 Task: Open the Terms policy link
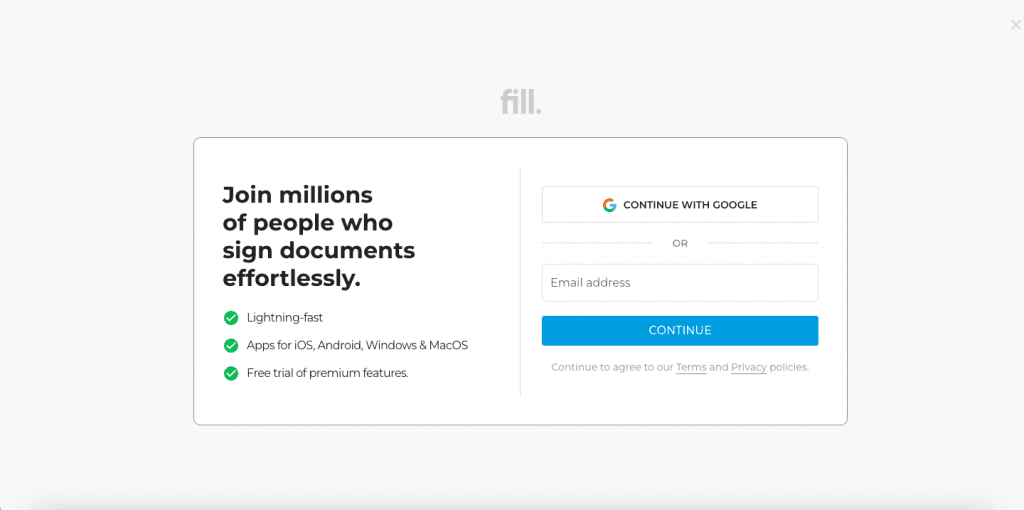tap(691, 367)
